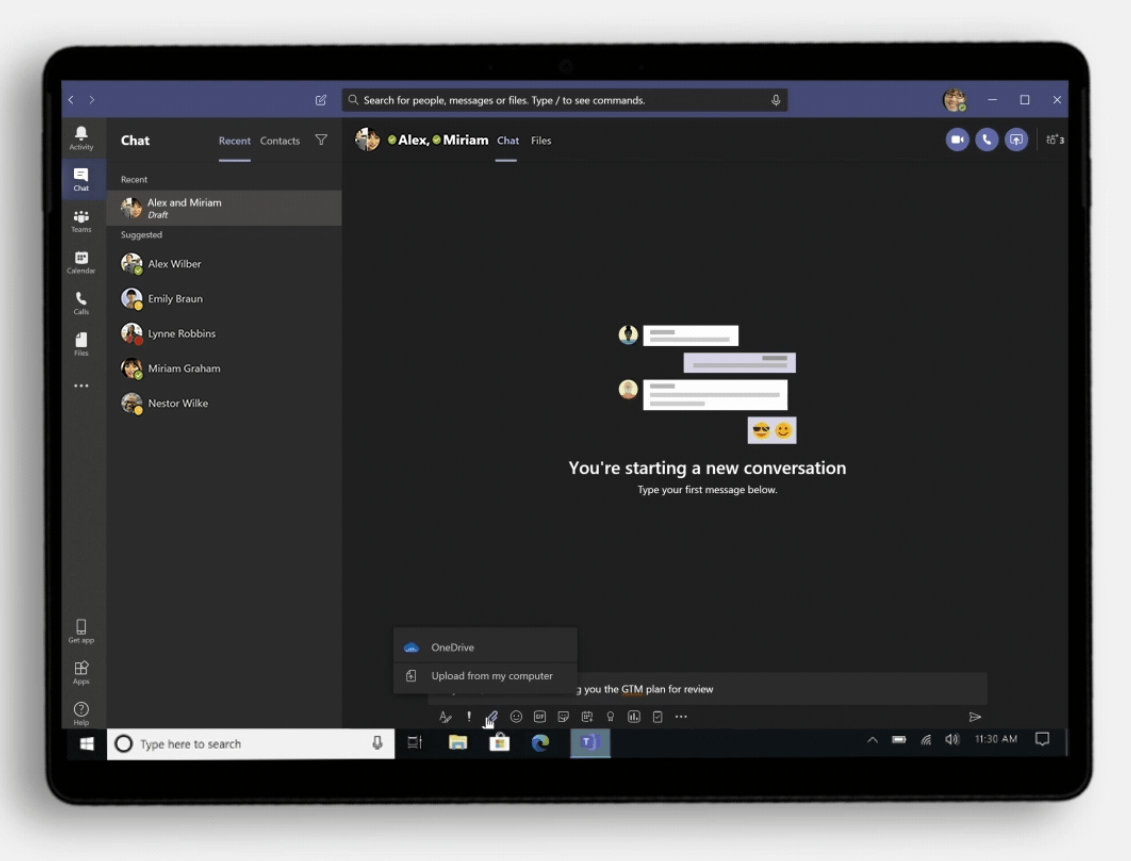Open the screen sharing button
The height and width of the screenshot is (861, 1131).
[x=1016, y=140]
